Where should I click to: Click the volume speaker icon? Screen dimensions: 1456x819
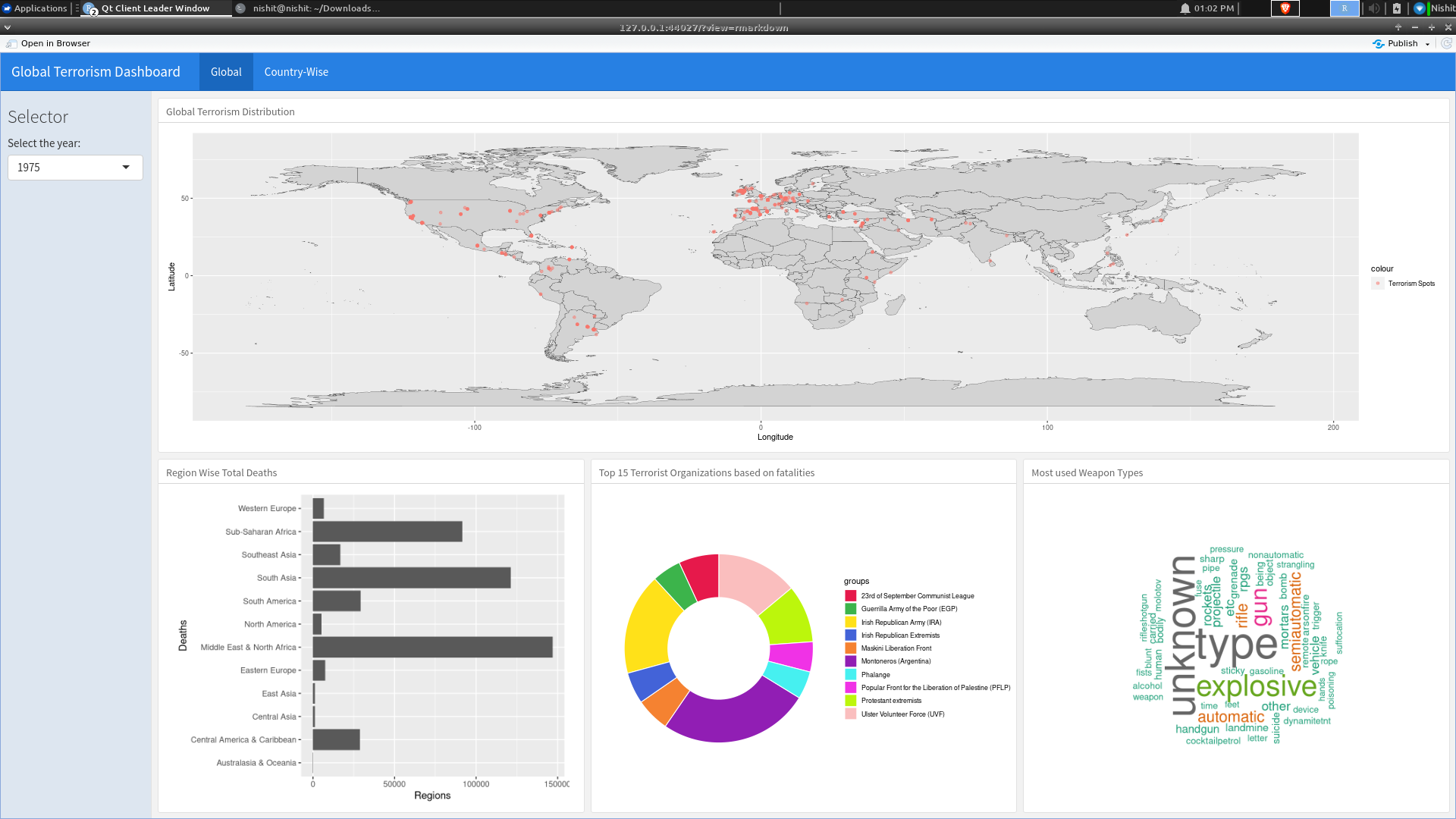click(1373, 8)
